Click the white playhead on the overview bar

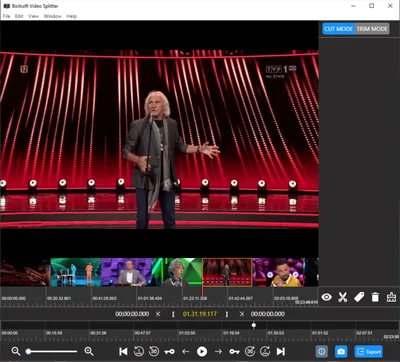[x=254, y=325]
